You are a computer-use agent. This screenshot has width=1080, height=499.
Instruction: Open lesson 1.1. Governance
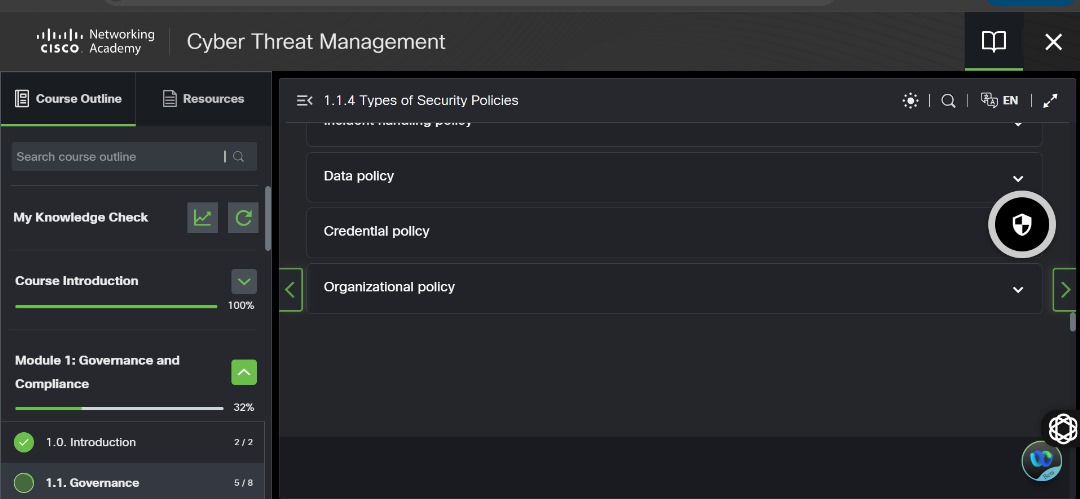click(x=132, y=482)
